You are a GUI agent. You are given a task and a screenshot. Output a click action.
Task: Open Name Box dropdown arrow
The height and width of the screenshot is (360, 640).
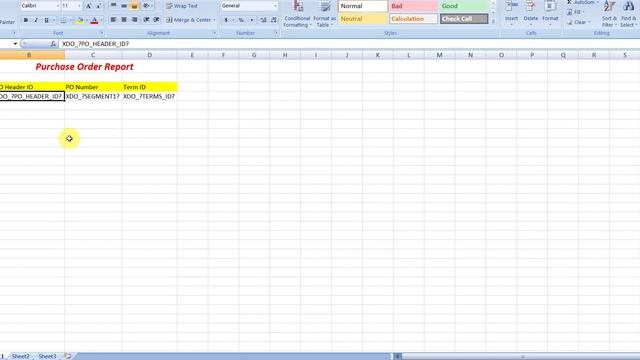pos(15,44)
